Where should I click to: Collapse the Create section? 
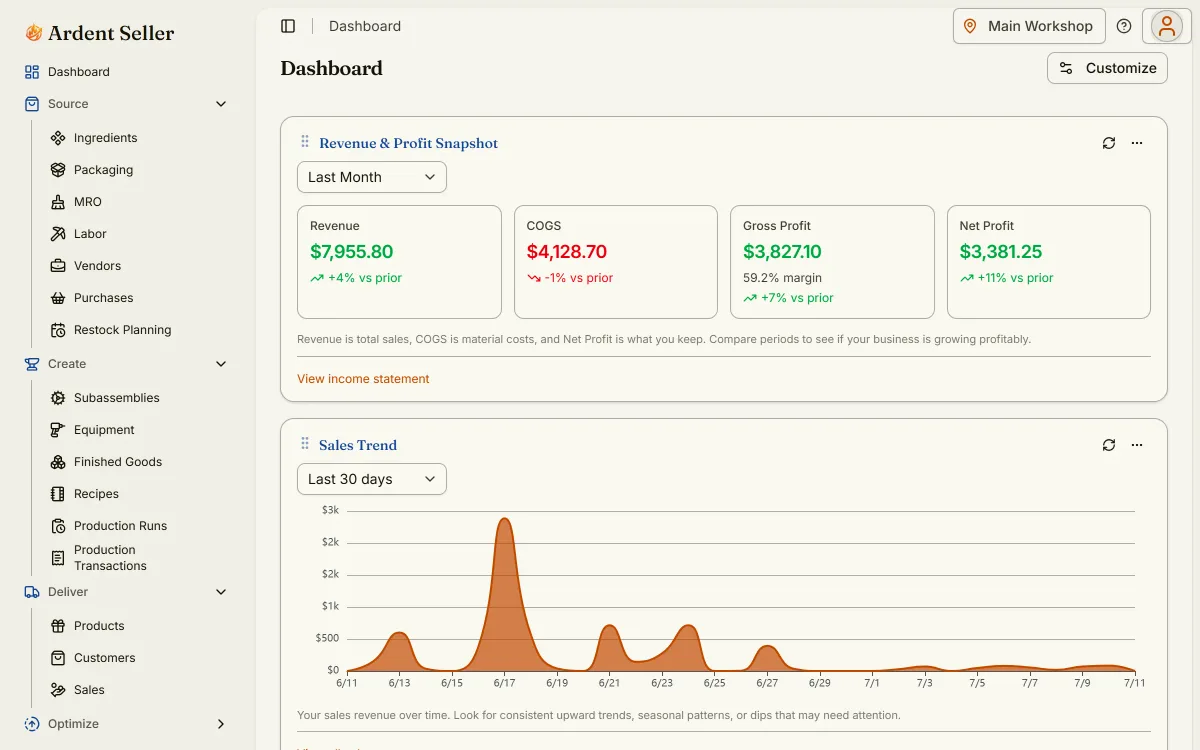click(221, 364)
